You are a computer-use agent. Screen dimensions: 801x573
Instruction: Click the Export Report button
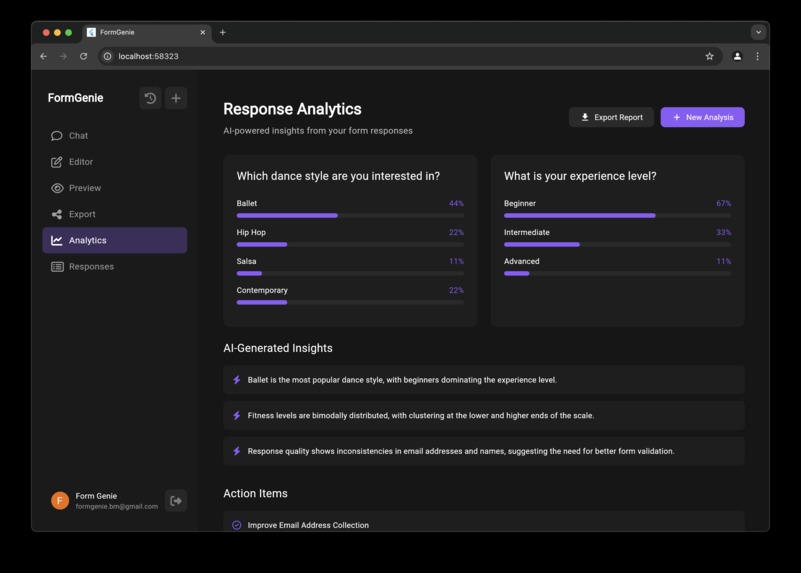pos(611,117)
